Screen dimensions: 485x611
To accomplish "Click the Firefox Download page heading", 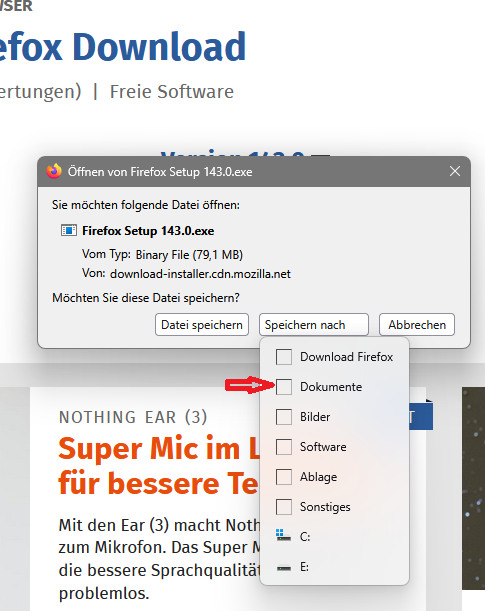I will coord(123,47).
